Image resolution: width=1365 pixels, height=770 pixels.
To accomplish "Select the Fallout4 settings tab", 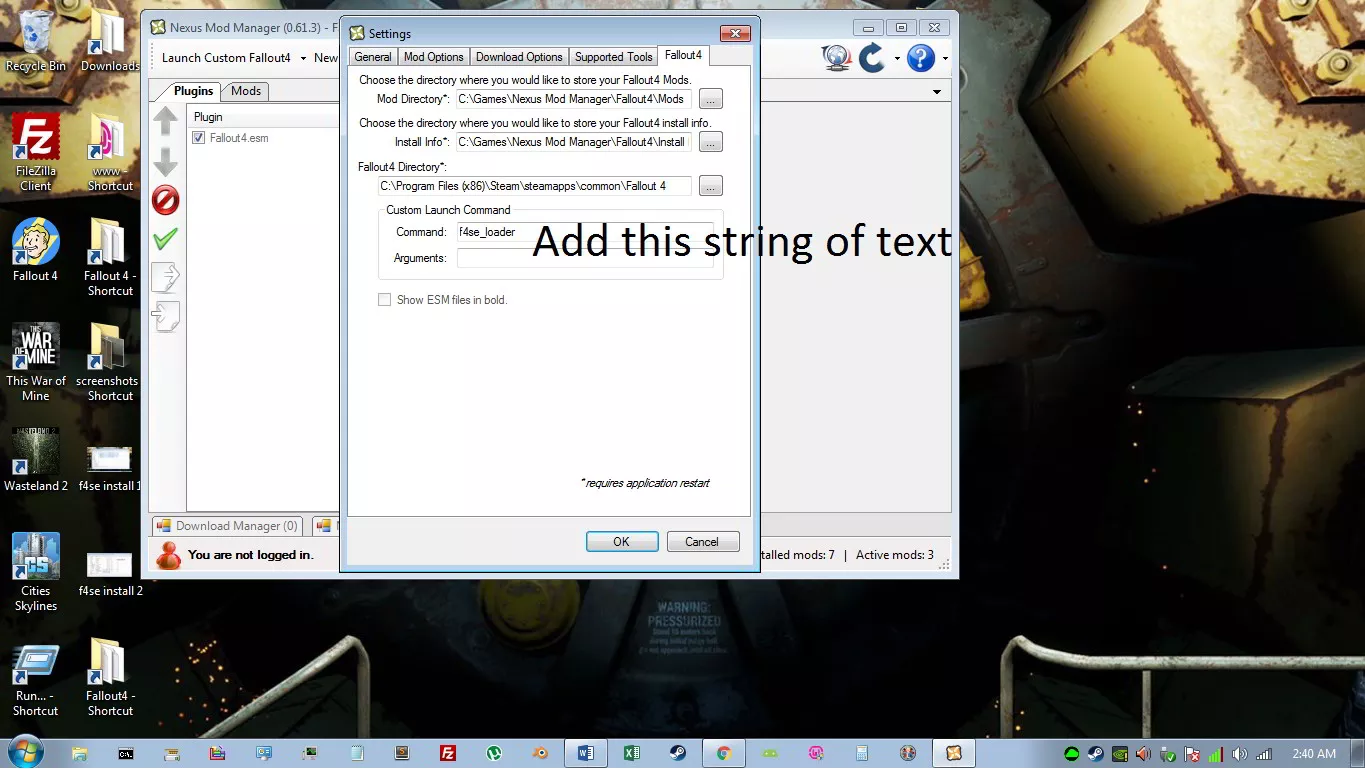I will [x=684, y=56].
